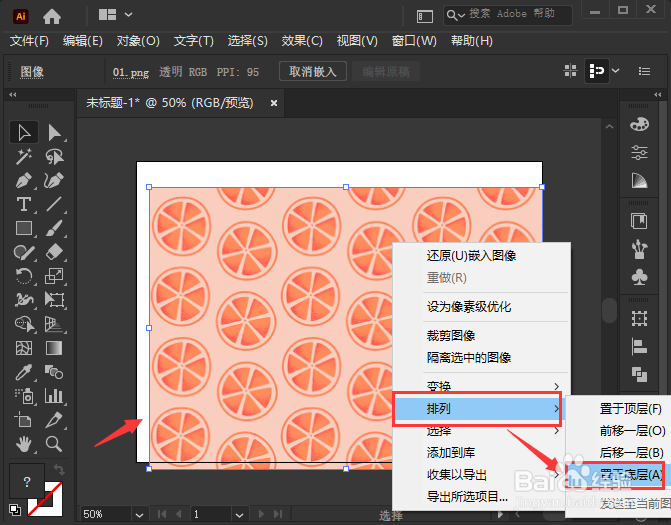Viewport: 671px width, 525px height.
Task: Go to Illustrator Home screen
Action: tap(52, 17)
